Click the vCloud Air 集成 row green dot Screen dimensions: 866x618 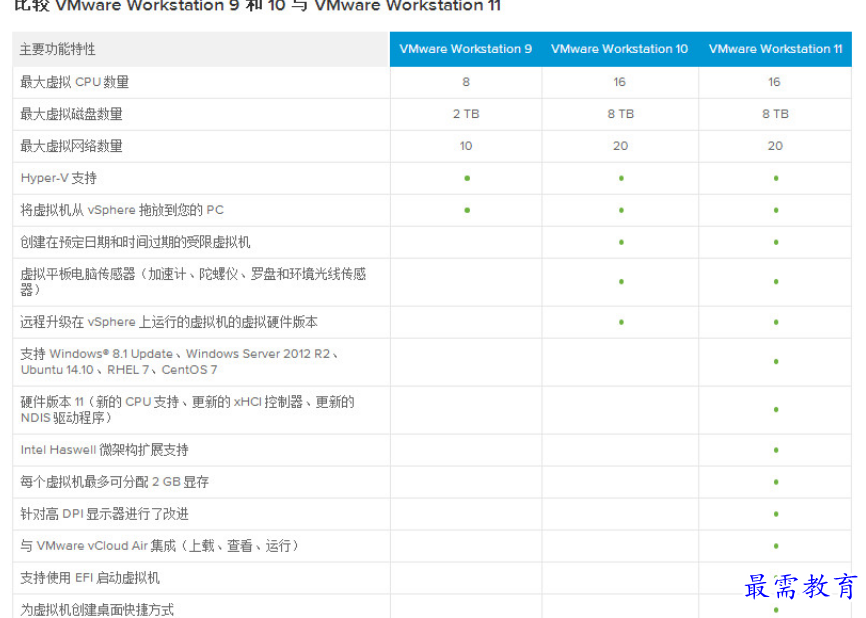776,546
